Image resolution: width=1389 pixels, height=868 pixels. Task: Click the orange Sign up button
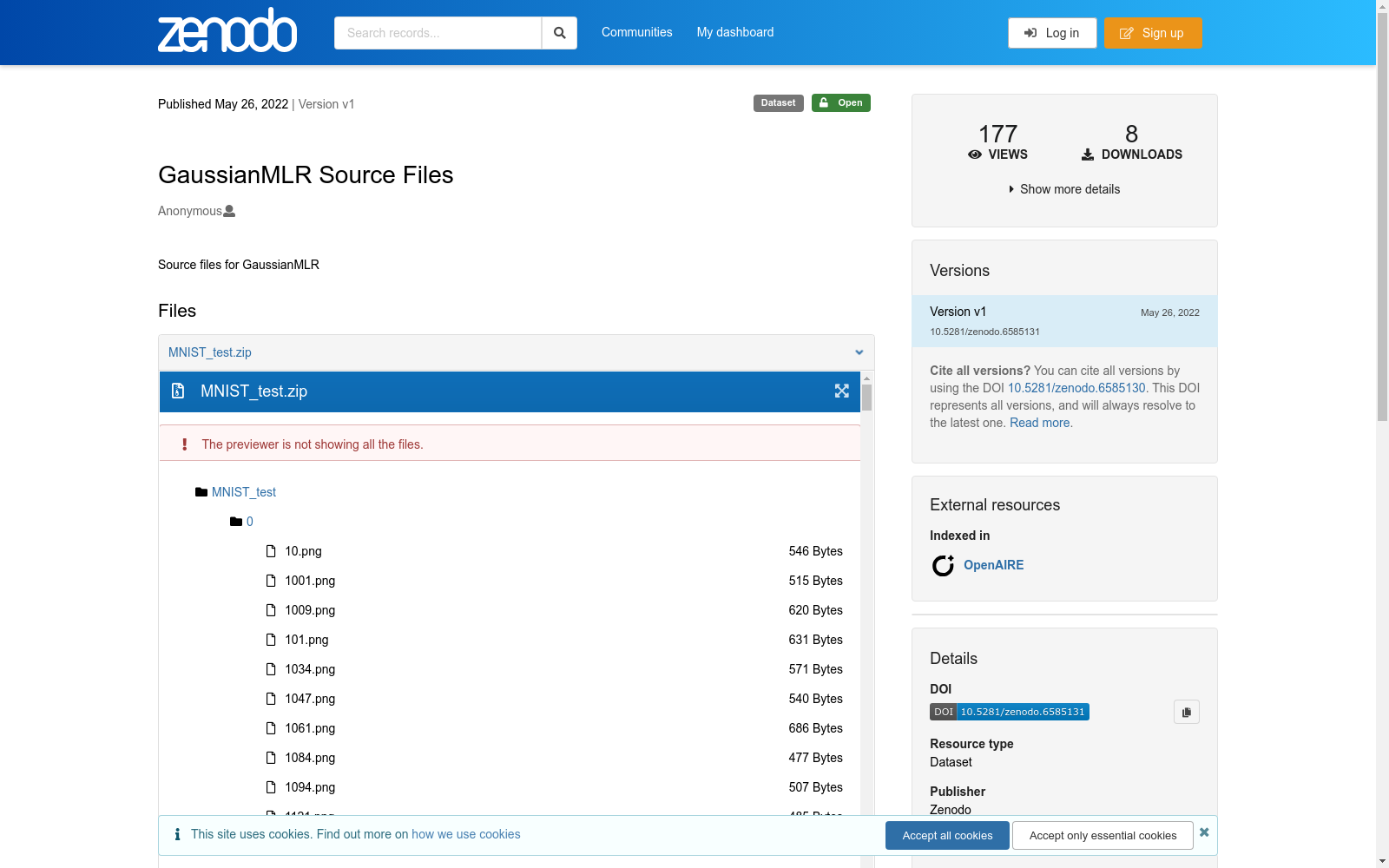click(x=1153, y=33)
